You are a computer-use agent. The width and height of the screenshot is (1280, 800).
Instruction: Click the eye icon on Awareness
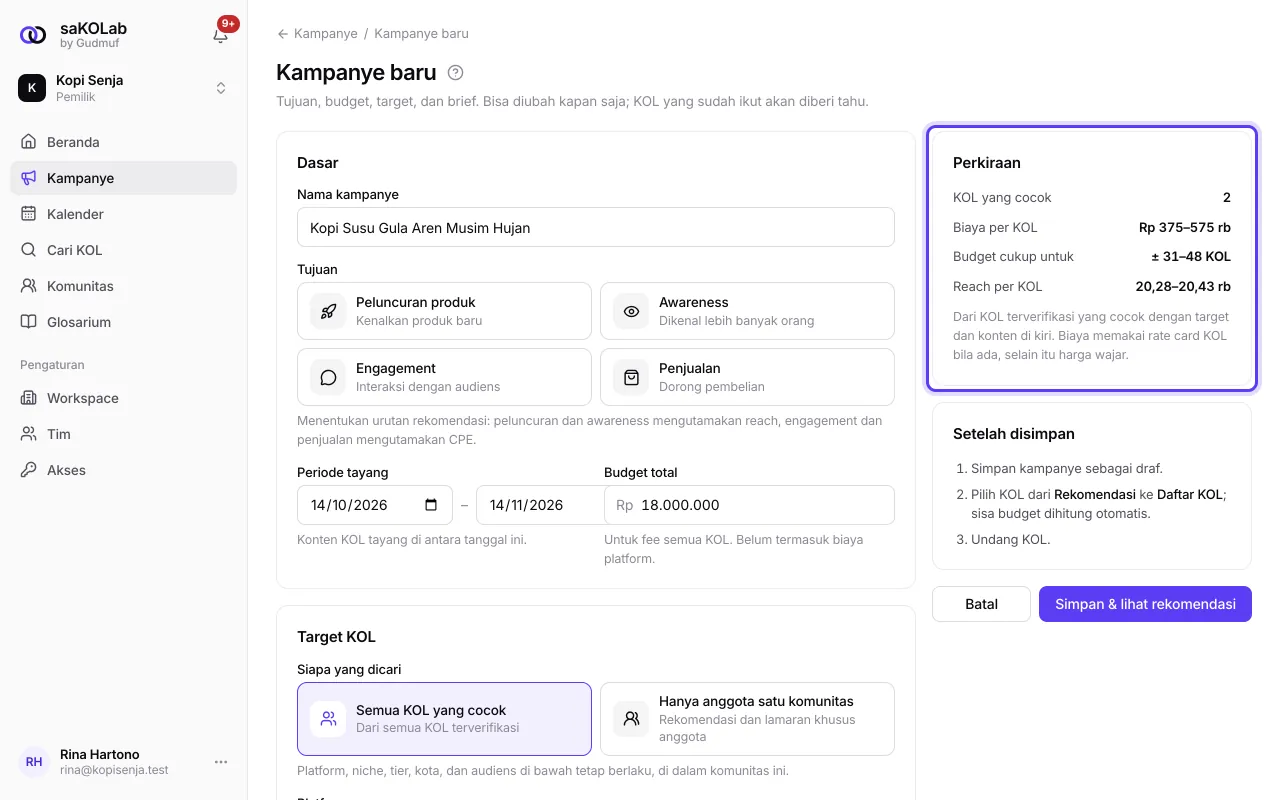[631, 311]
